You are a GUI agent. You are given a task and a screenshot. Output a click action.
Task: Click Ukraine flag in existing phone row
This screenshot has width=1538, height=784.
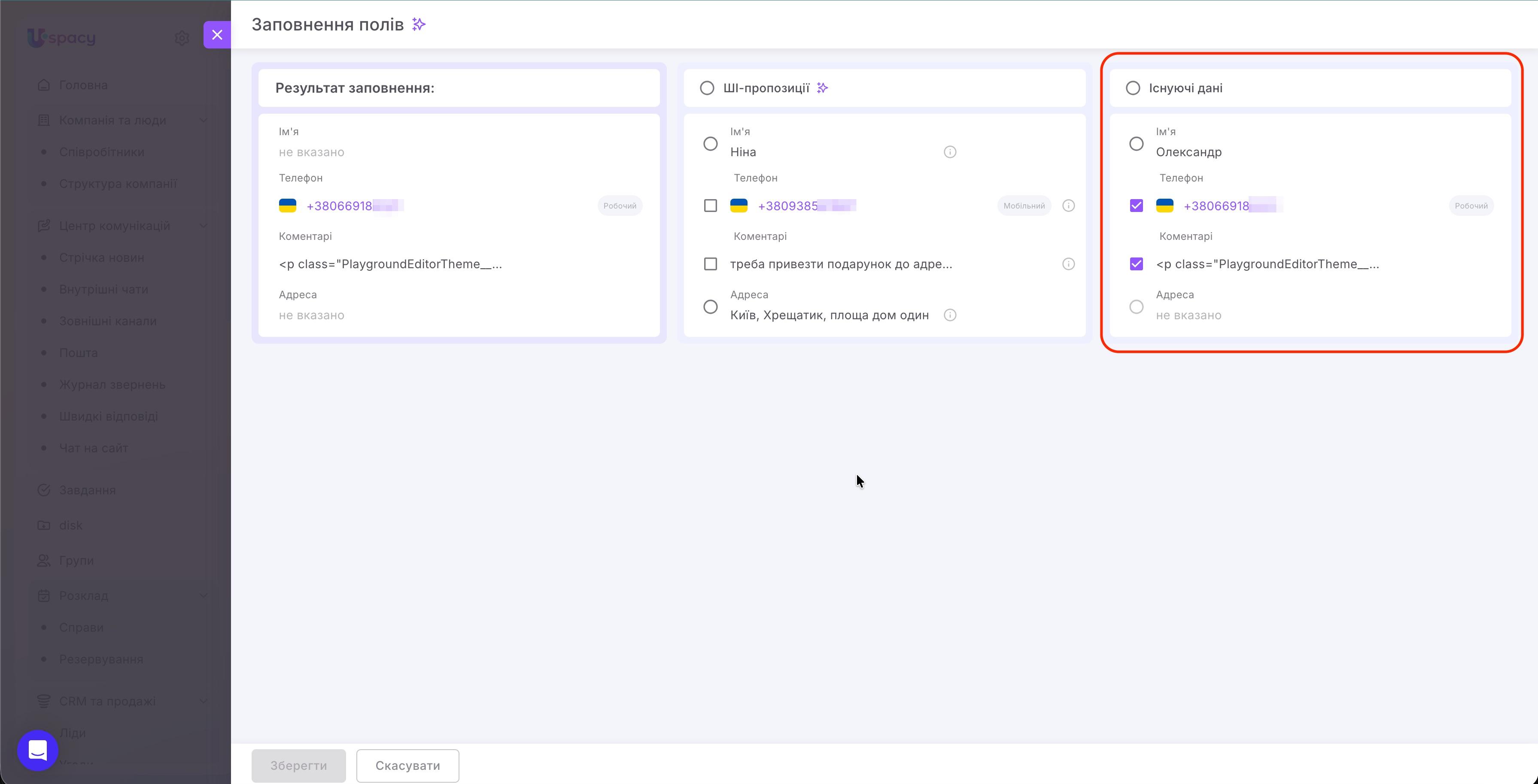(1164, 205)
